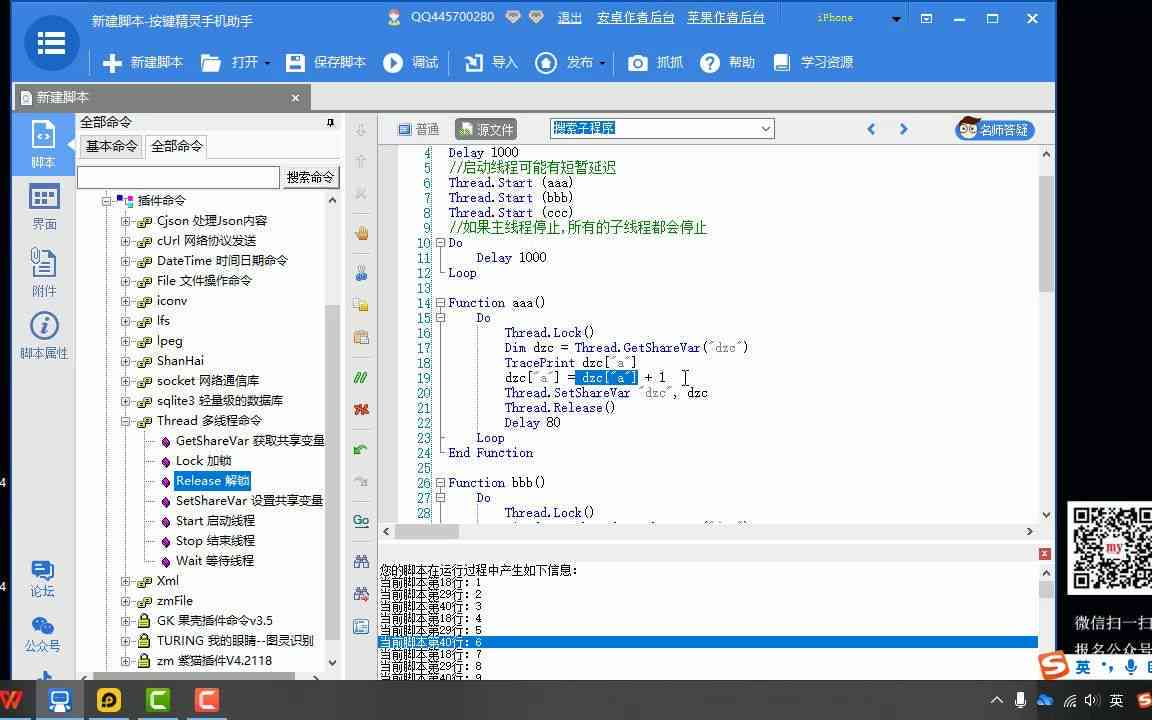This screenshot has height=720, width=1152.
Task: Click the green comment slashes icon
Action: coord(361,378)
